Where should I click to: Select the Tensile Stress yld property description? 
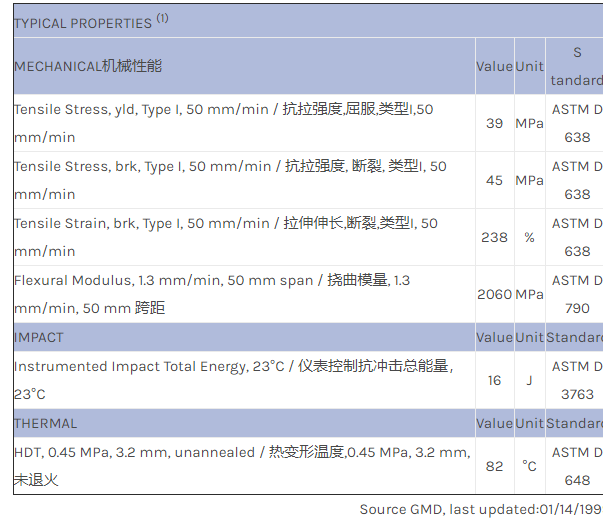point(223,123)
